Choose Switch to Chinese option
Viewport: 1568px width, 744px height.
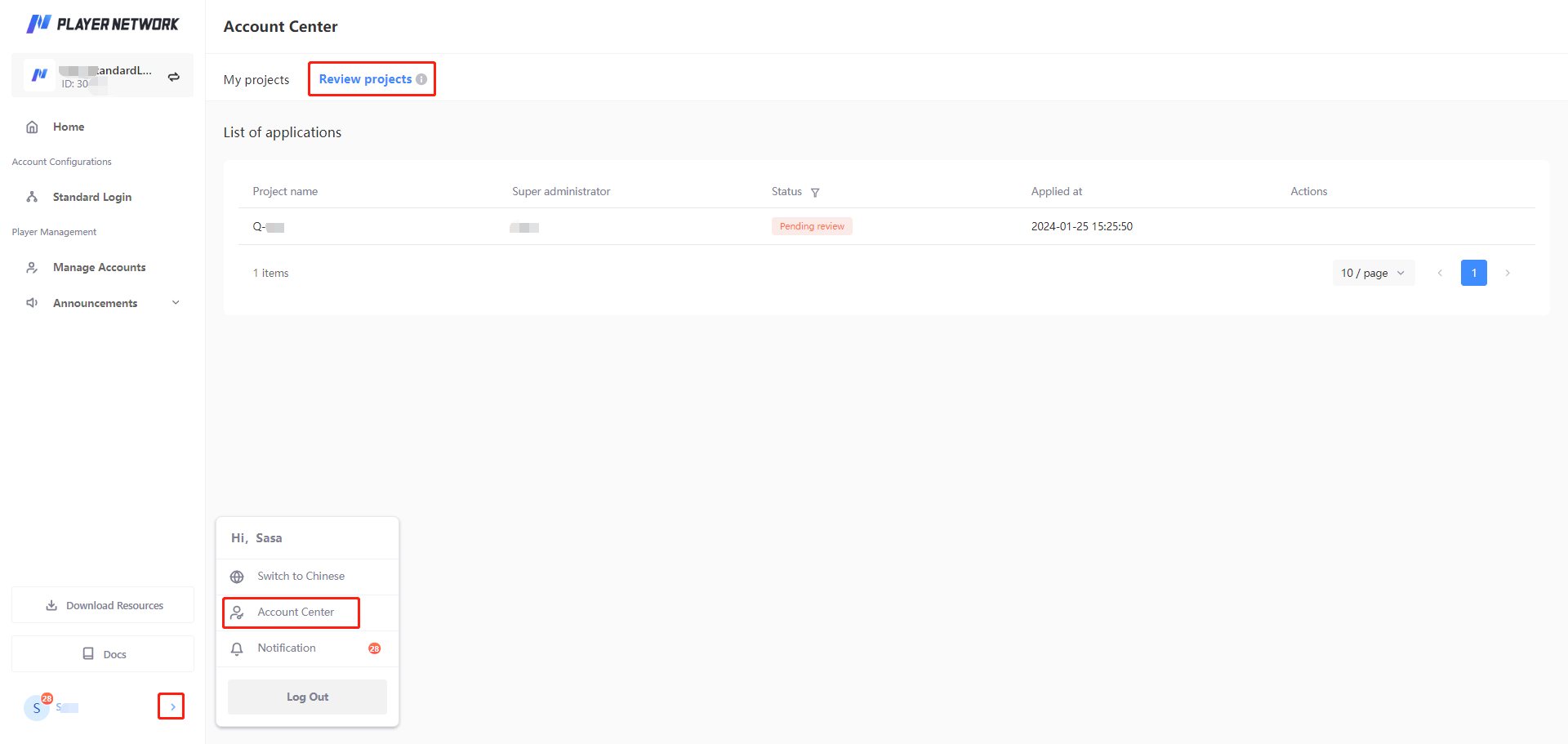tap(301, 577)
